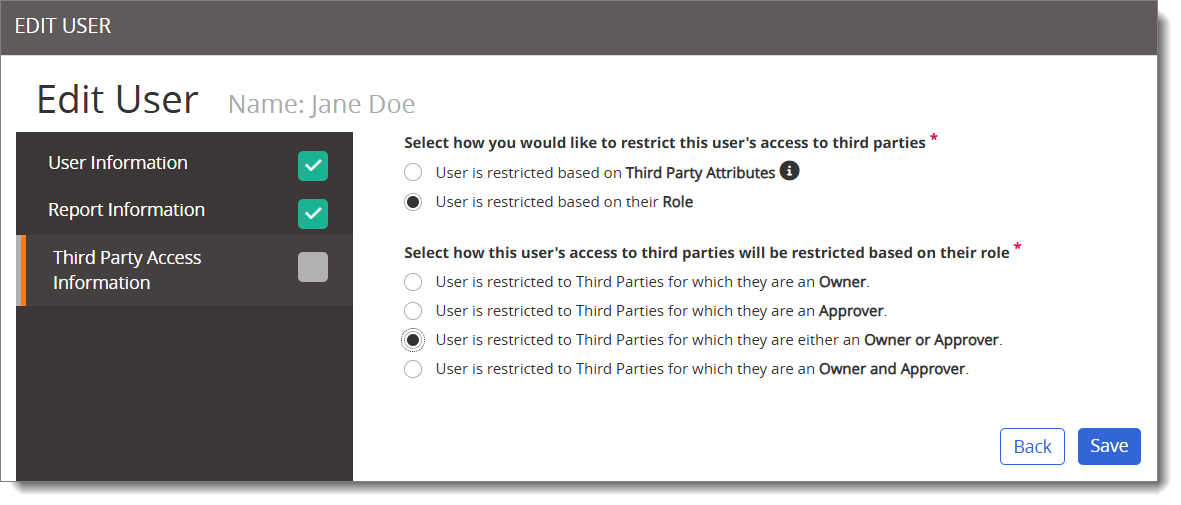Choose the Approver only restriction option
The width and height of the screenshot is (1181, 505).
(413, 311)
